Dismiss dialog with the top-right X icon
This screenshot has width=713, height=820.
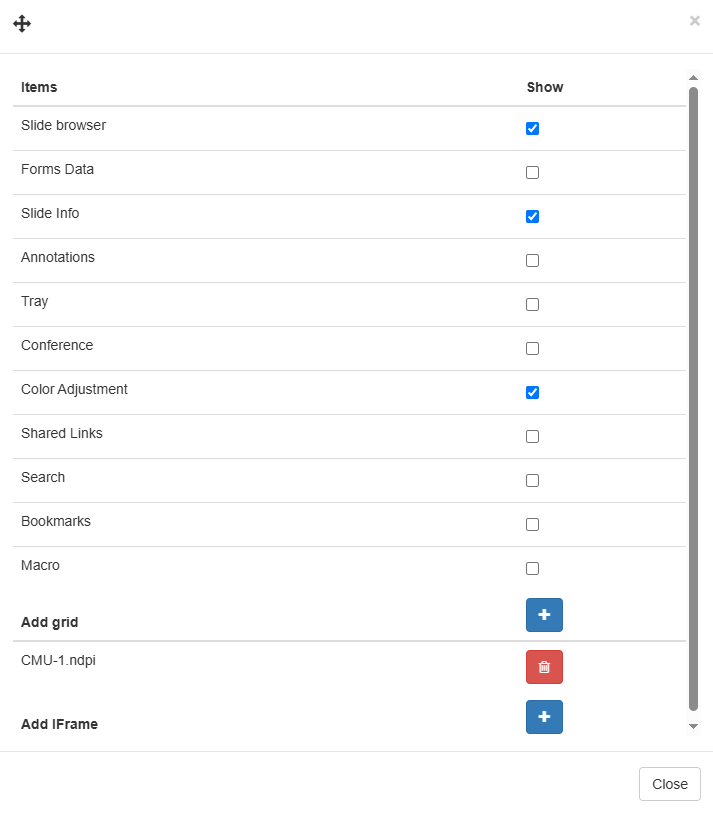coord(695,21)
